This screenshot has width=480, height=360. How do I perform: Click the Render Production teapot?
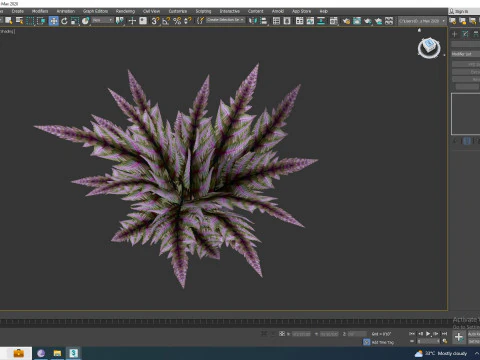point(368,21)
